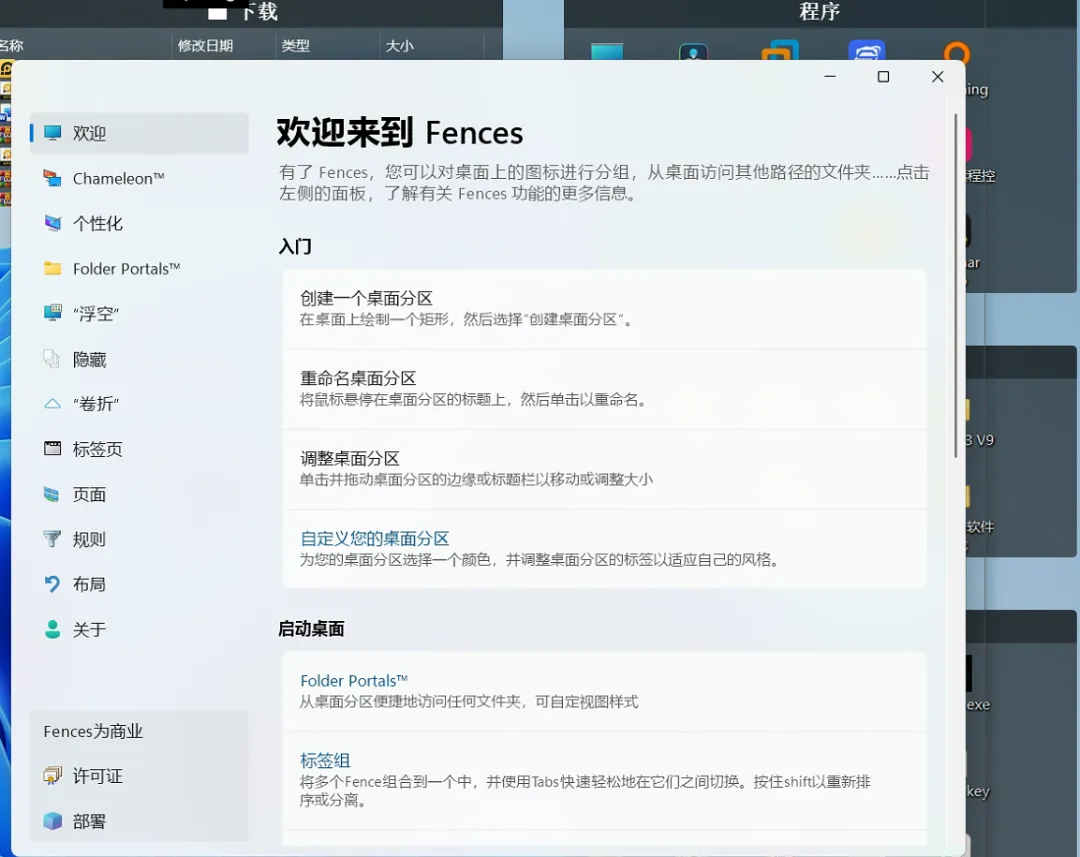The image size is (1080, 857).
Task: Click the 欢迎 monitor icon in sidebar
Action: pyautogui.click(x=52, y=133)
